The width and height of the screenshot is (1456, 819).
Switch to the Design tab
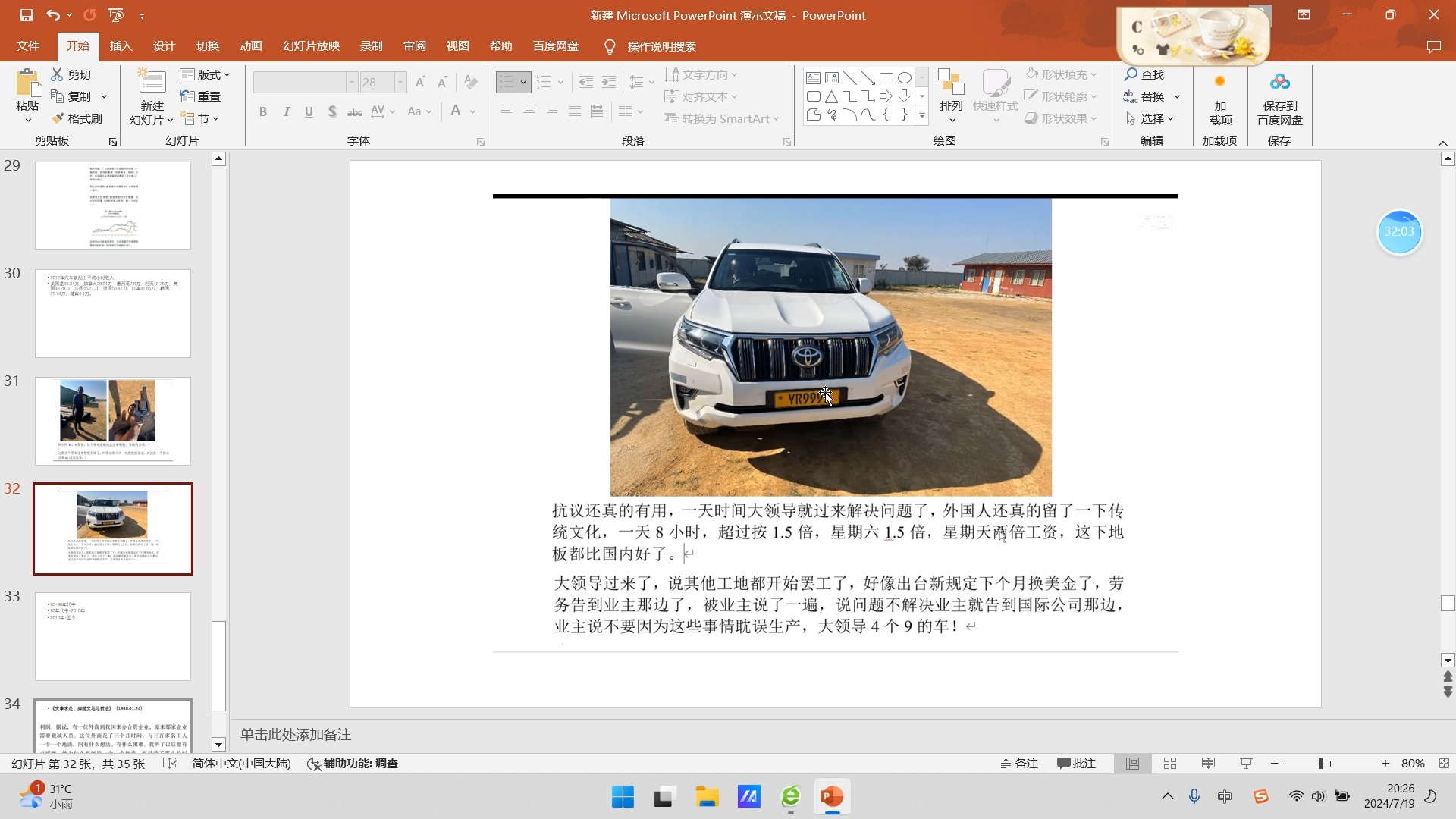165,46
